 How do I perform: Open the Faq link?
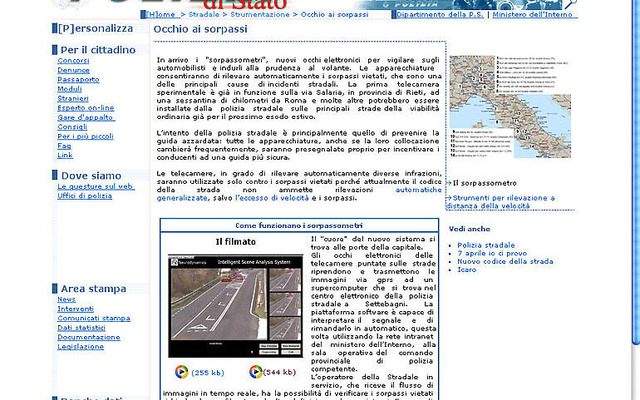pos(64,146)
